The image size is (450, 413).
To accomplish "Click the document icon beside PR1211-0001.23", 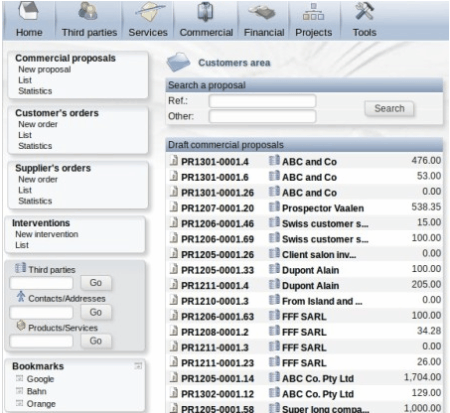I will [x=173, y=362].
